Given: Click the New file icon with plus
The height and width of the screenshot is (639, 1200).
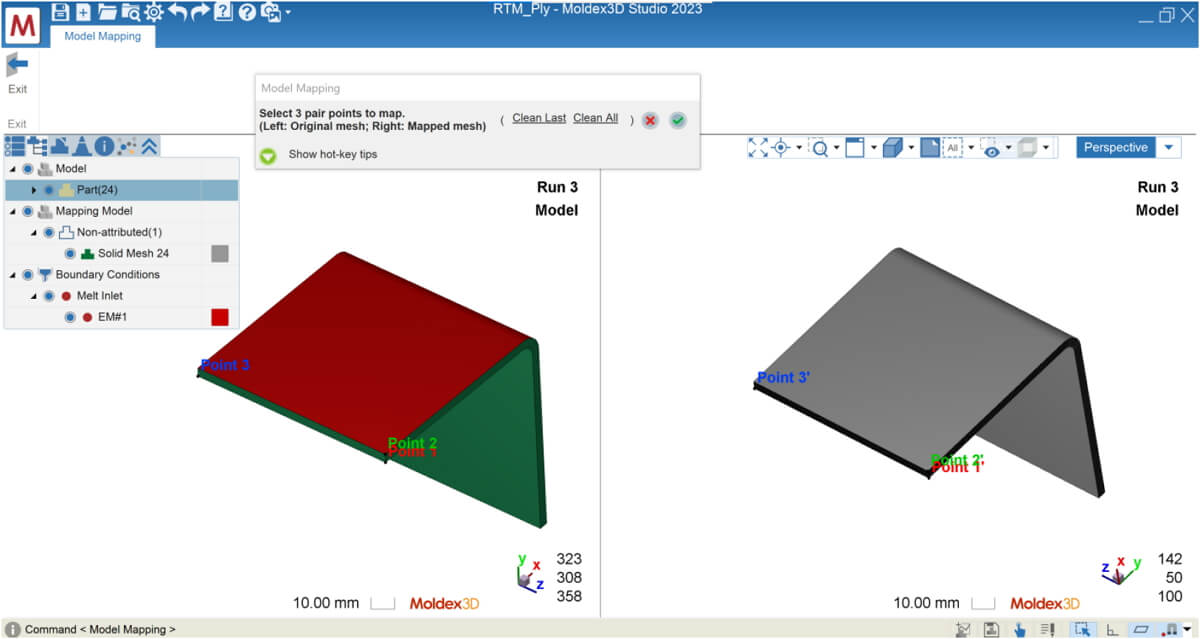Looking at the screenshot, I should click(83, 12).
